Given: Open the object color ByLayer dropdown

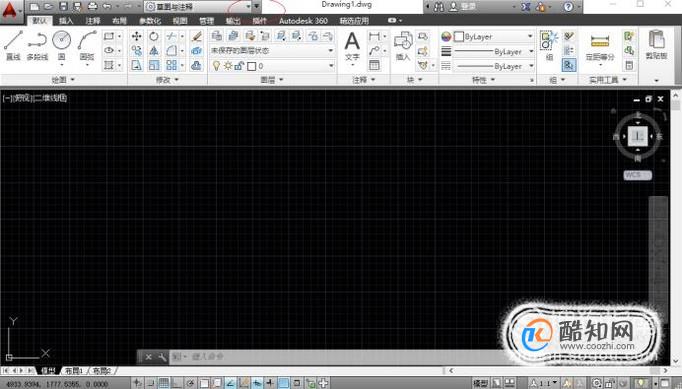Looking at the screenshot, I should [494, 37].
